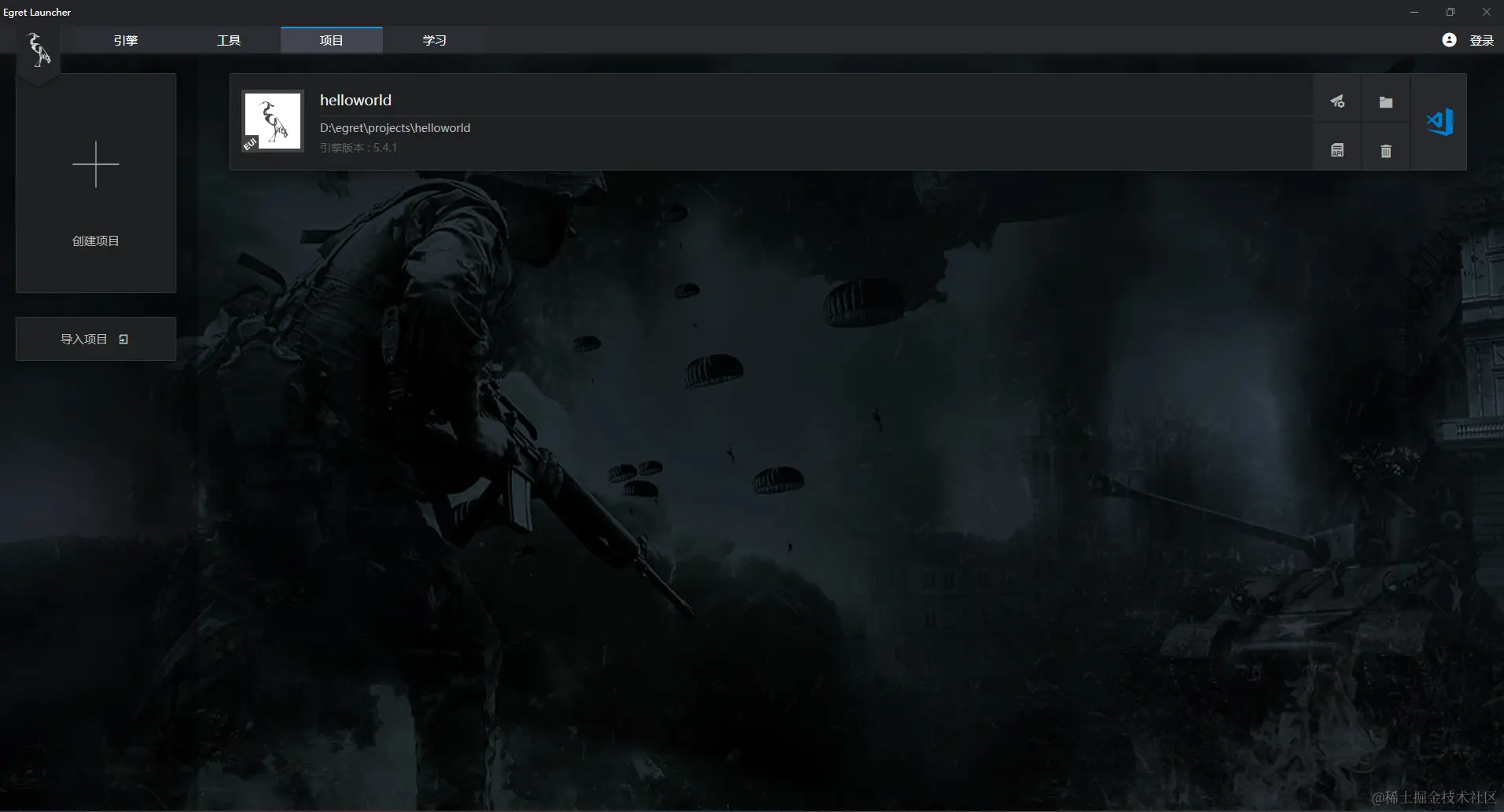Open the helloworld publish settings icon
Screen dimensions: 1504x812
point(1337,101)
